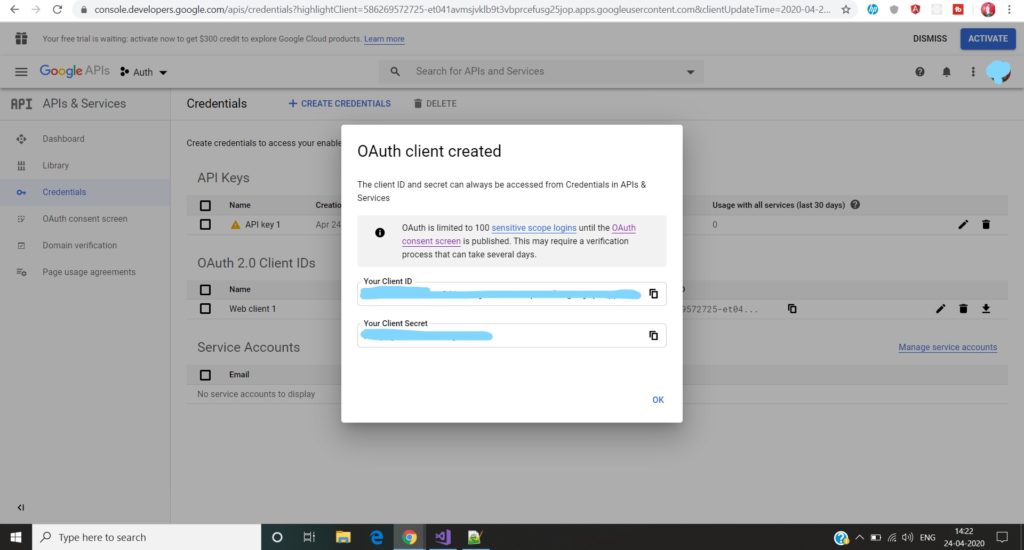Open Web client 1 entry
Image resolution: width=1024 pixels, height=550 pixels.
(252, 309)
